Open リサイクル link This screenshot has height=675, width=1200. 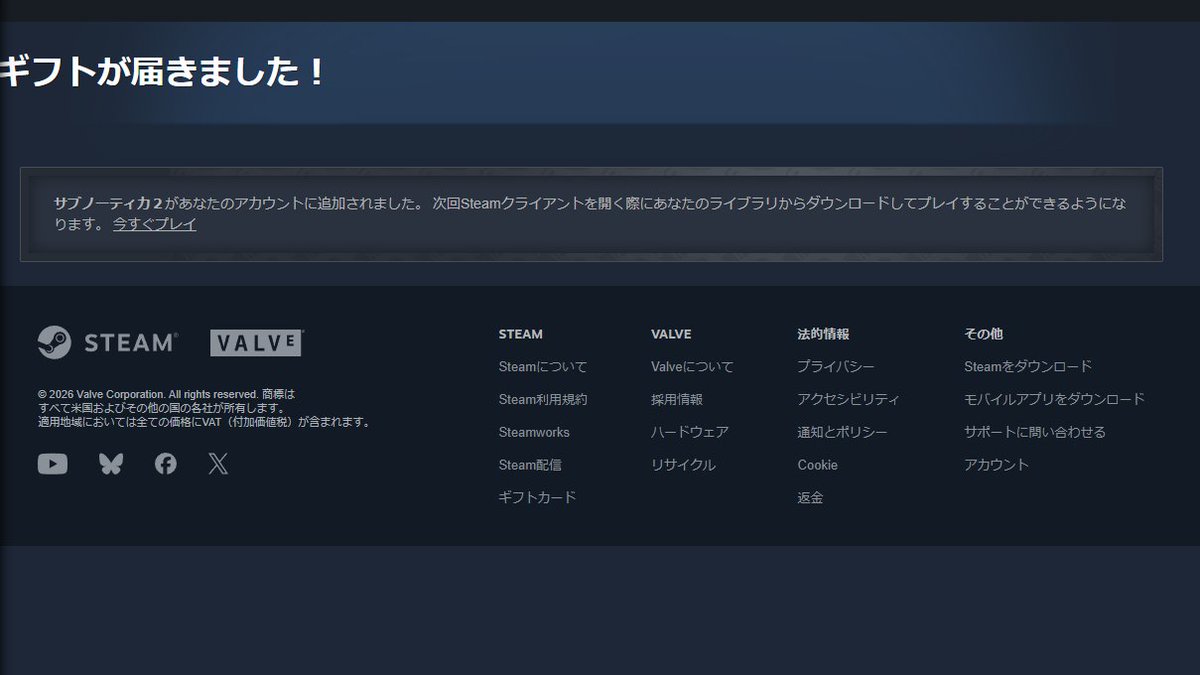pos(683,465)
